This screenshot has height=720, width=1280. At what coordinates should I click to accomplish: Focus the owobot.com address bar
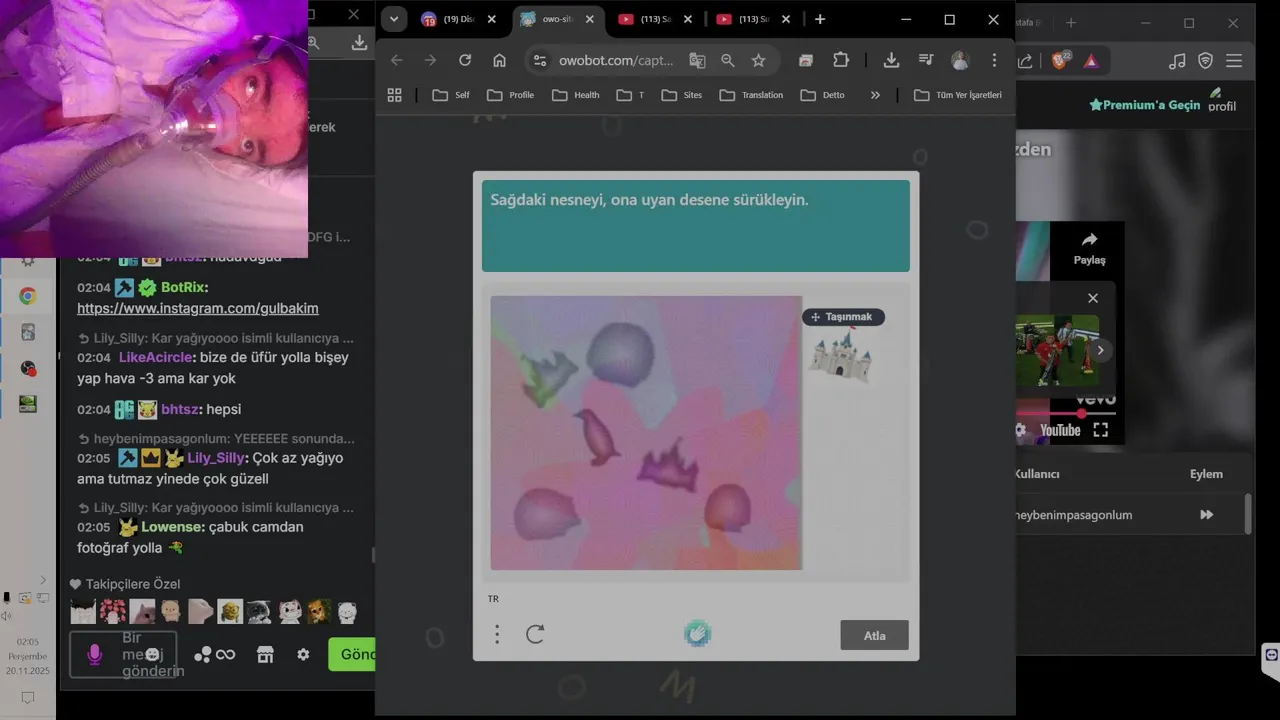click(616, 60)
